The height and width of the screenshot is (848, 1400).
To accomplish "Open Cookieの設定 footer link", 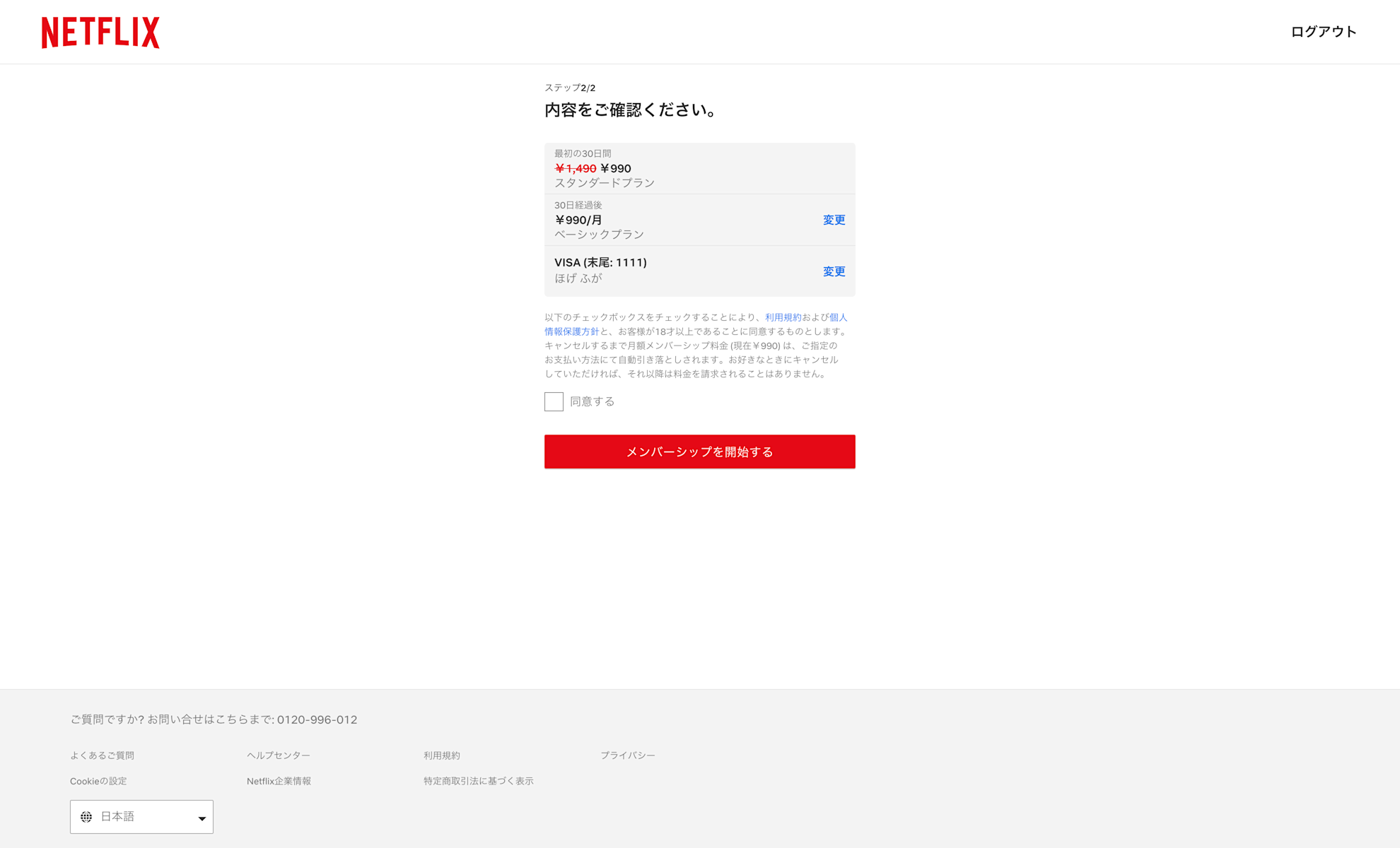I will pos(98,781).
